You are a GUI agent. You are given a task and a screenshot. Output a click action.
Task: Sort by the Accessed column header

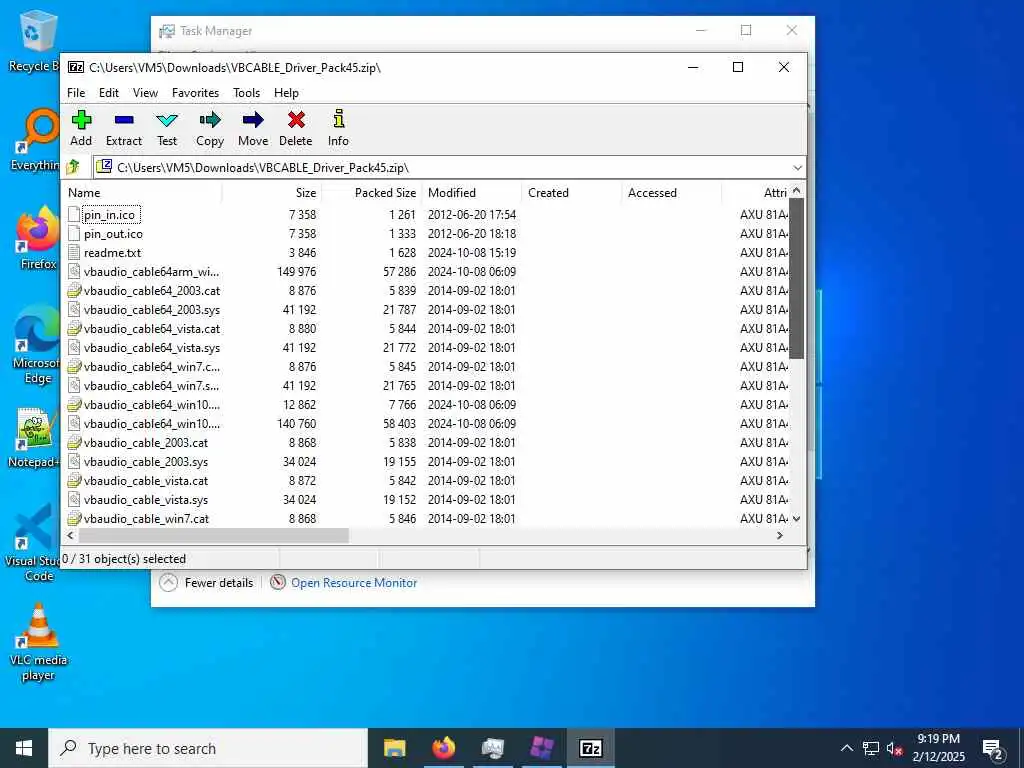671,193
